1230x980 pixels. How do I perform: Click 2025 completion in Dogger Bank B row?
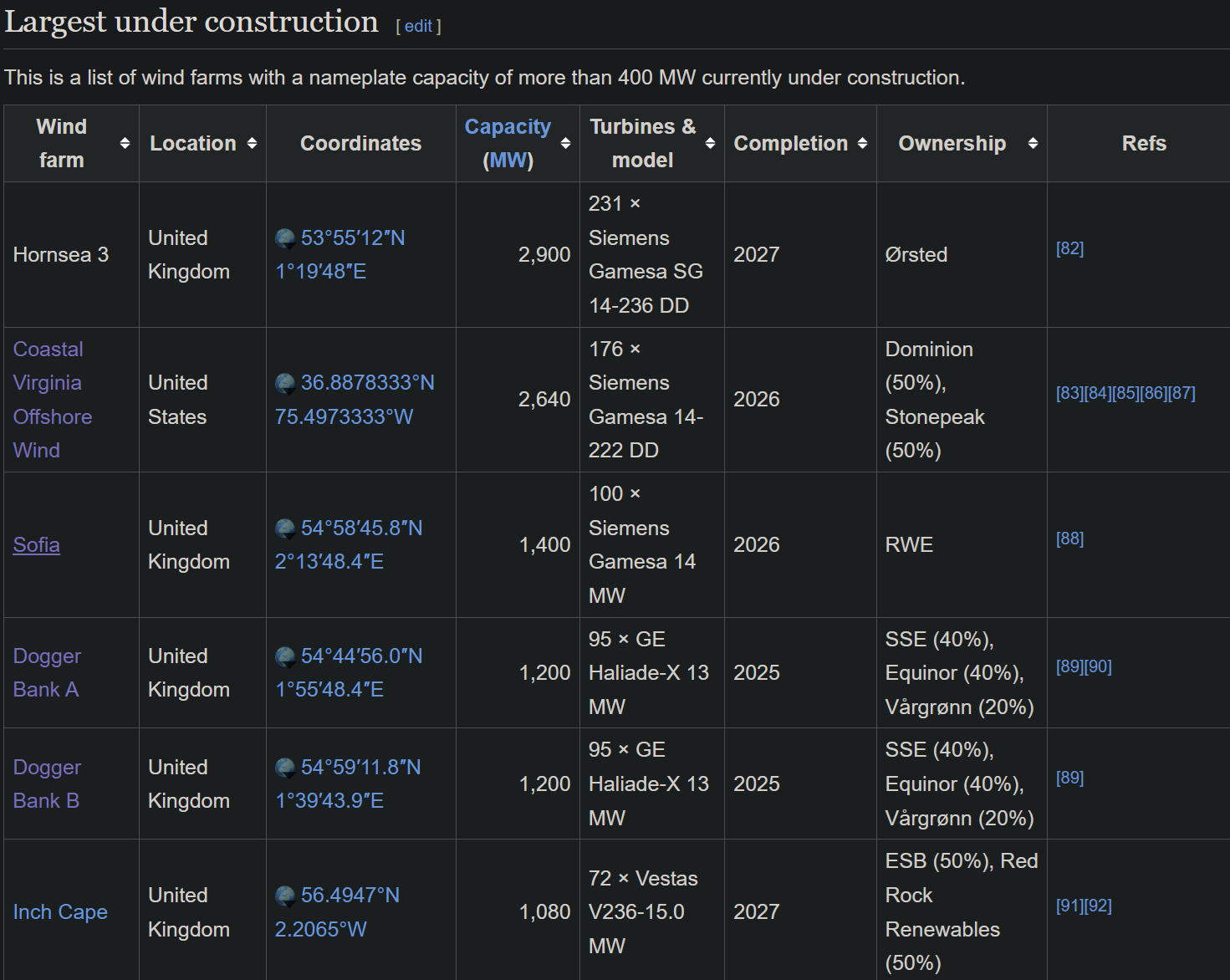point(757,783)
